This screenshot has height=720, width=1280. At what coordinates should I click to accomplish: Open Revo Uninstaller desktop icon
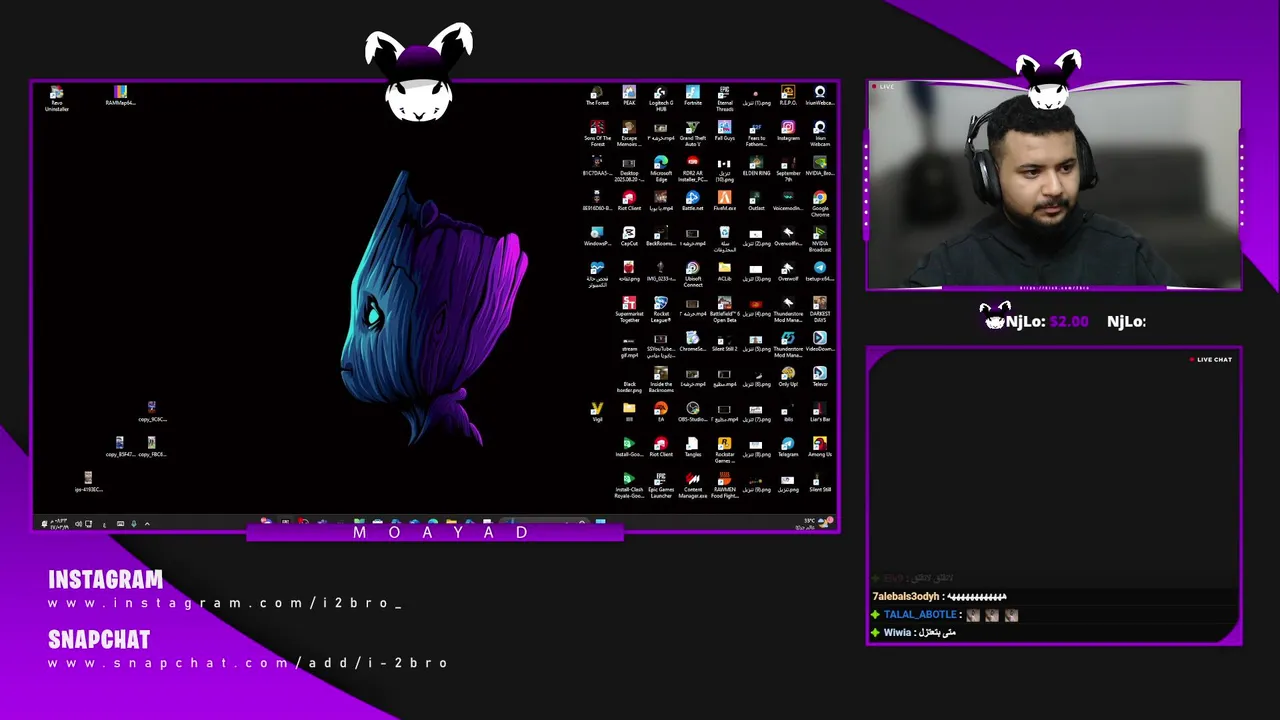click(x=57, y=98)
